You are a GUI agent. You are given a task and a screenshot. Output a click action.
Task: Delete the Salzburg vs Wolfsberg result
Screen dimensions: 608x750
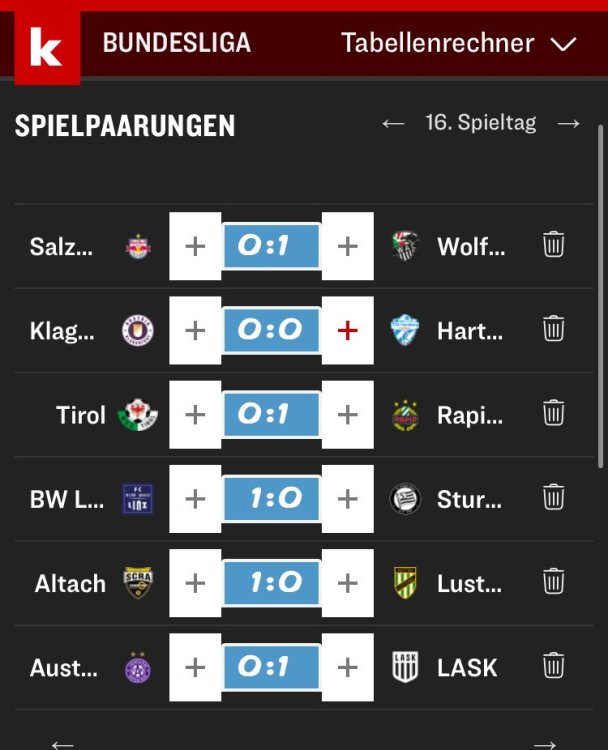tap(554, 245)
